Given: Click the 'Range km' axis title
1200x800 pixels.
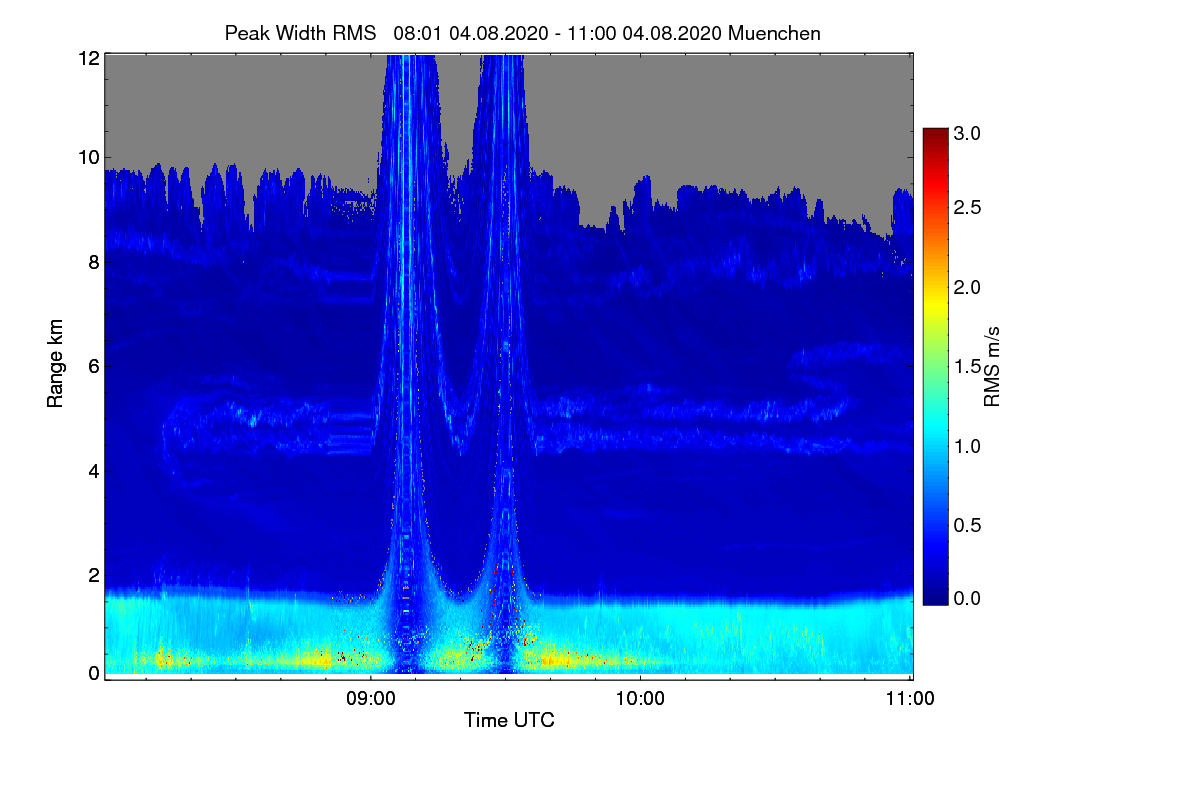Looking at the screenshot, I should point(54,365).
